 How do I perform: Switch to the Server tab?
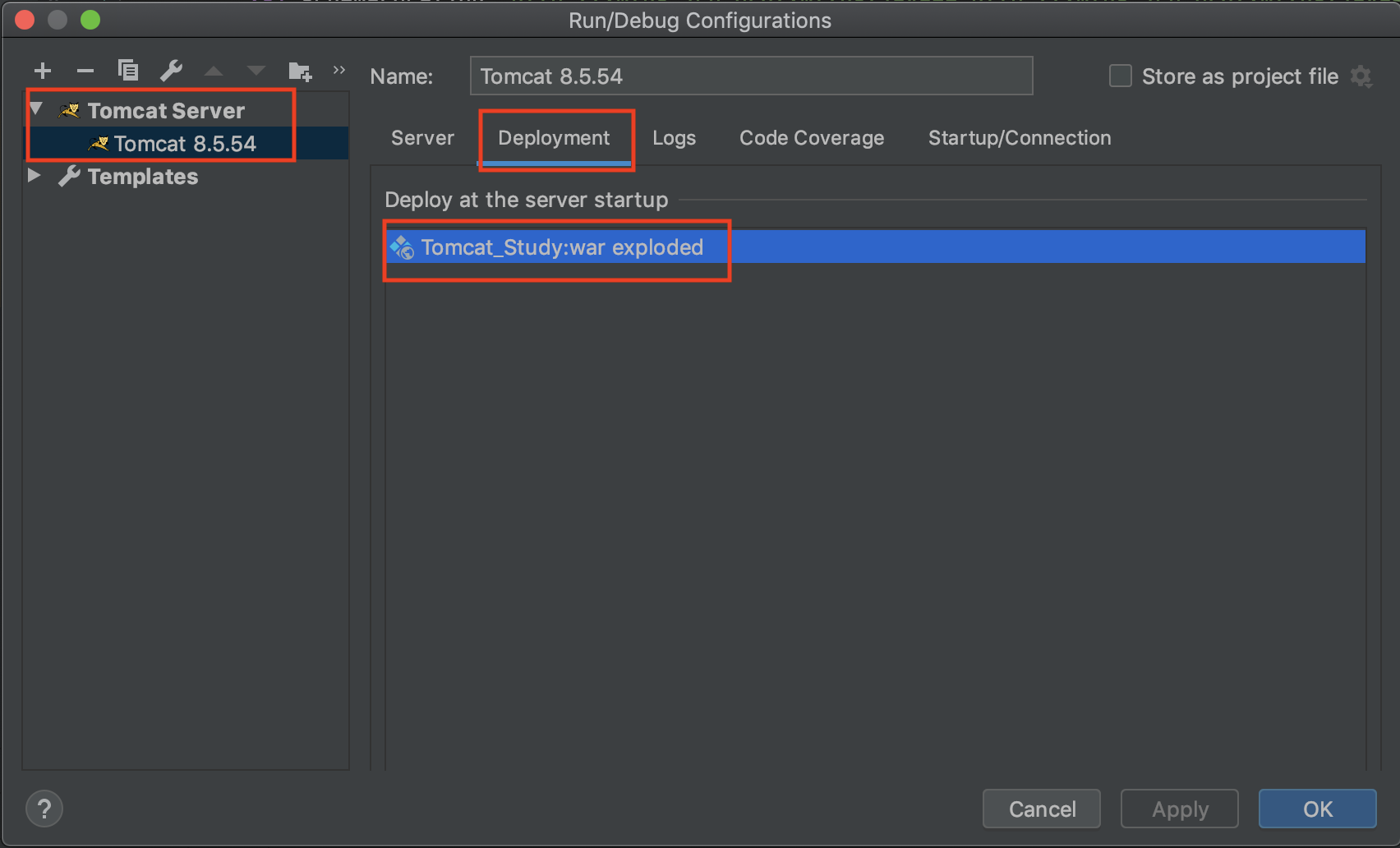point(422,138)
